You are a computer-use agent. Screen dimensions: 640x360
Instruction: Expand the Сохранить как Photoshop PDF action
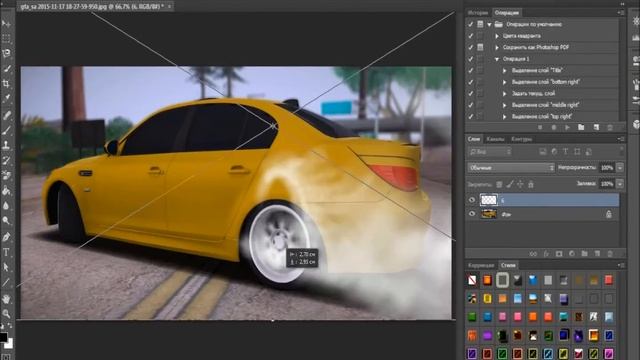point(497,47)
